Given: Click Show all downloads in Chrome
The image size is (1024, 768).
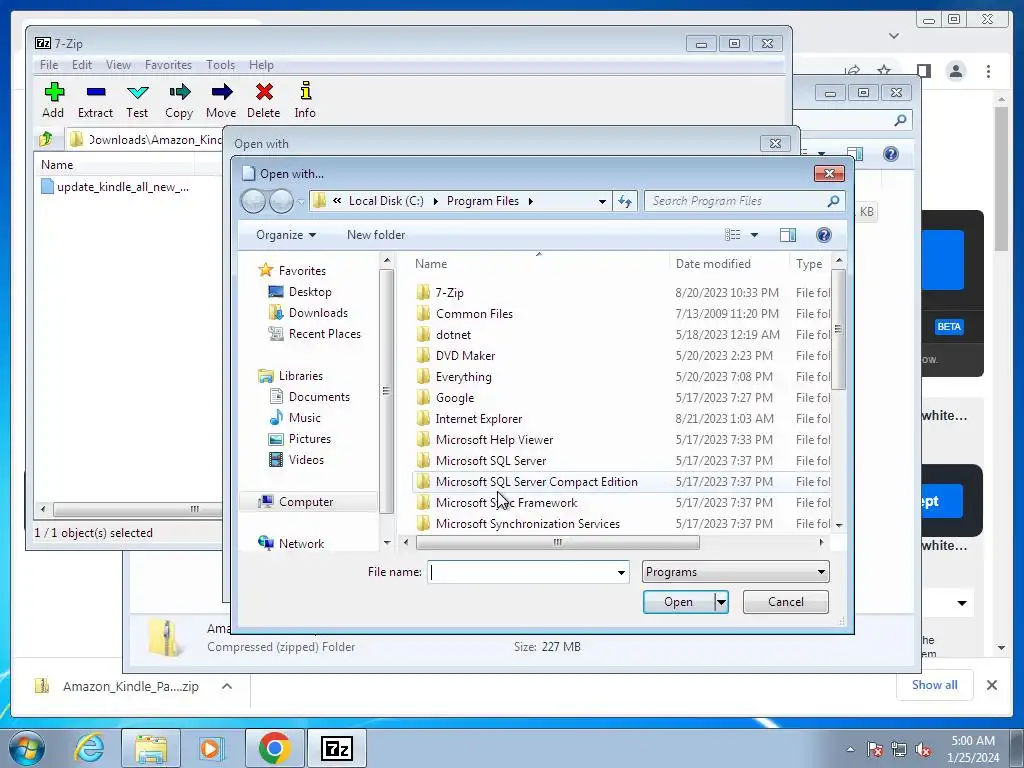Looking at the screenshot, I should coord(935,684).
